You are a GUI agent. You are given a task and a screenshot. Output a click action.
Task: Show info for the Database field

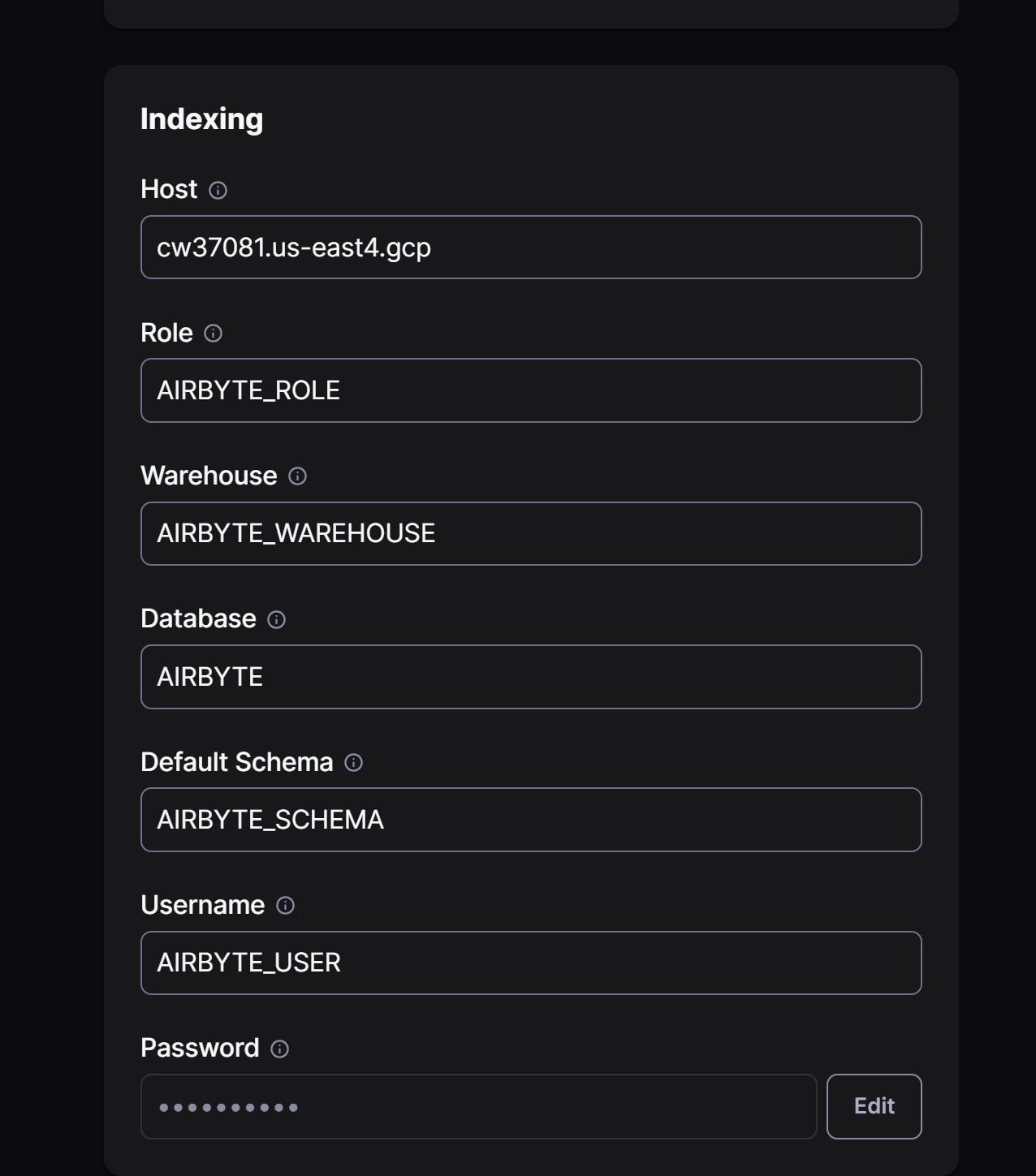click(276, 620)
